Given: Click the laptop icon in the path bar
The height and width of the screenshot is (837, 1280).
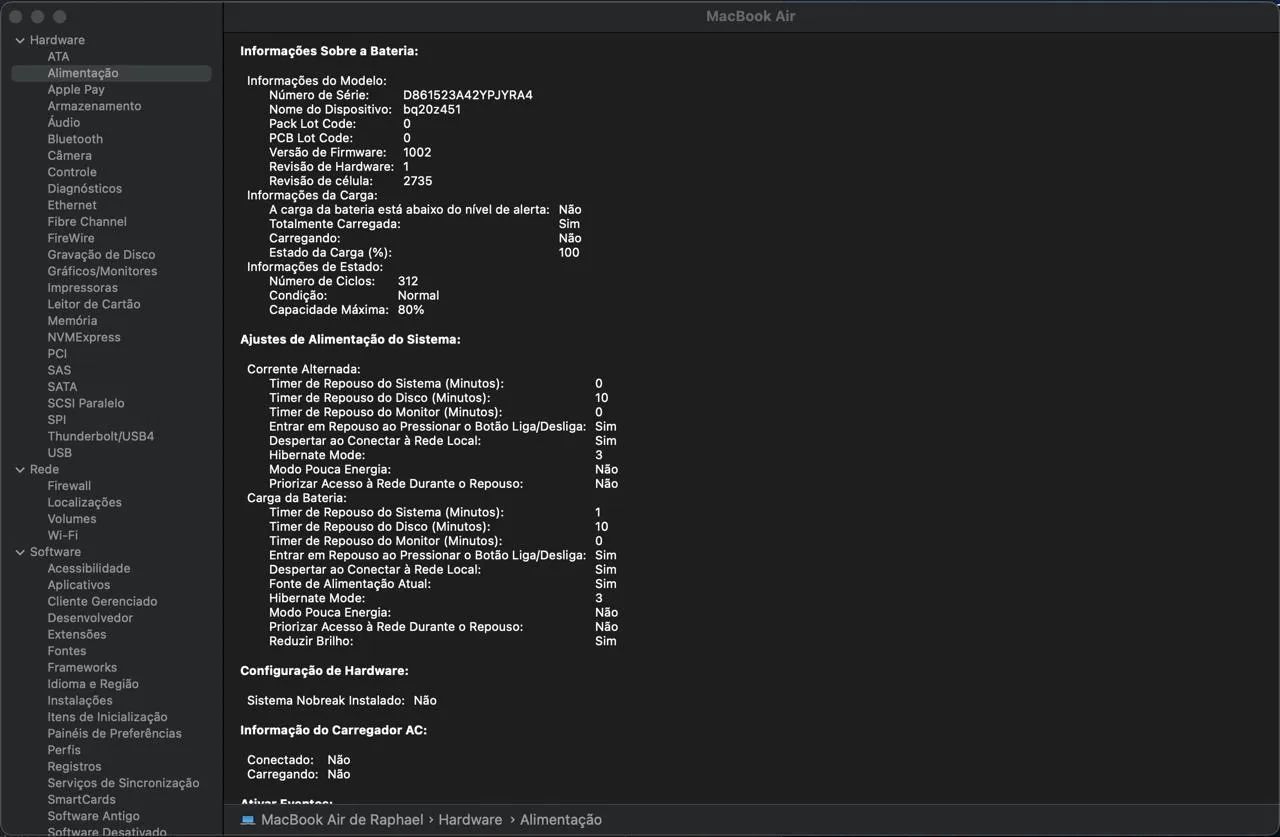Looking at the screenshot, I should click(248, 820).
